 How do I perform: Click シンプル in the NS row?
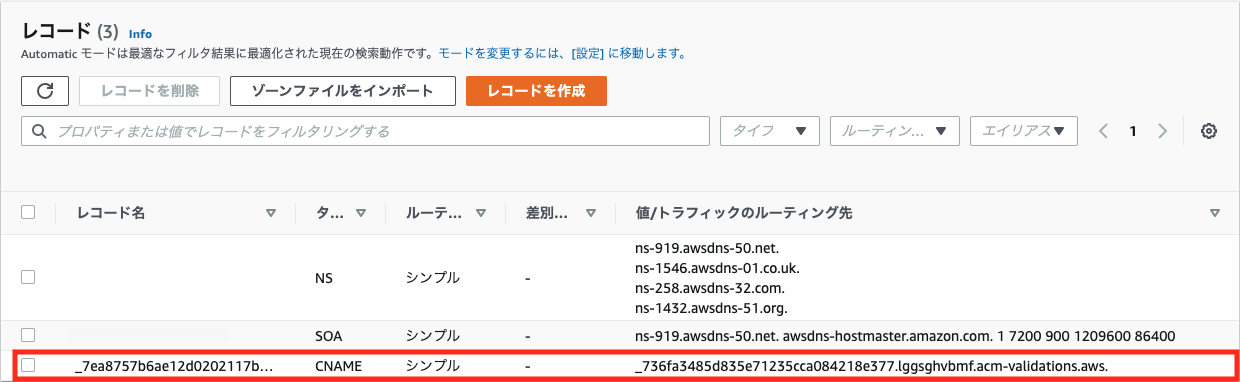tap(433, 277)
